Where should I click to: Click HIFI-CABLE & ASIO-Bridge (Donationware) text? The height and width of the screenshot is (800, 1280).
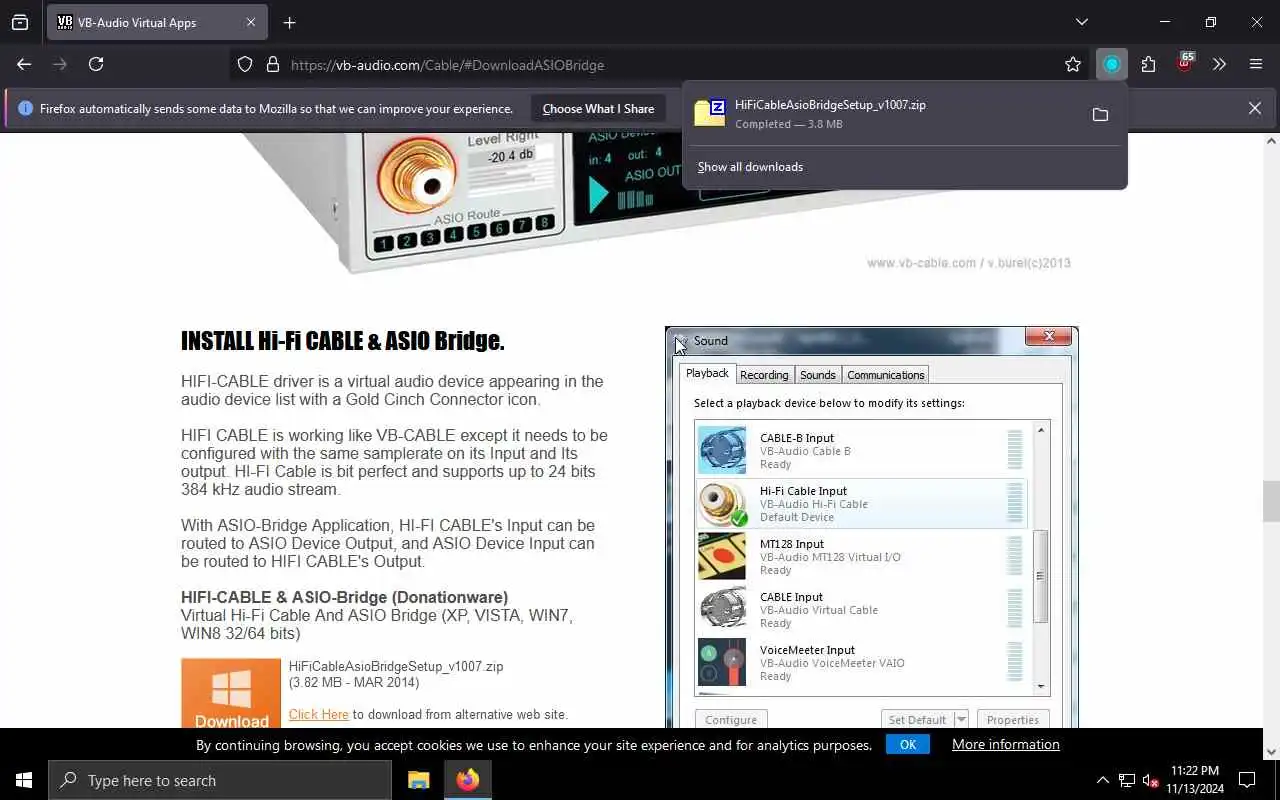(x=344, y=598)
